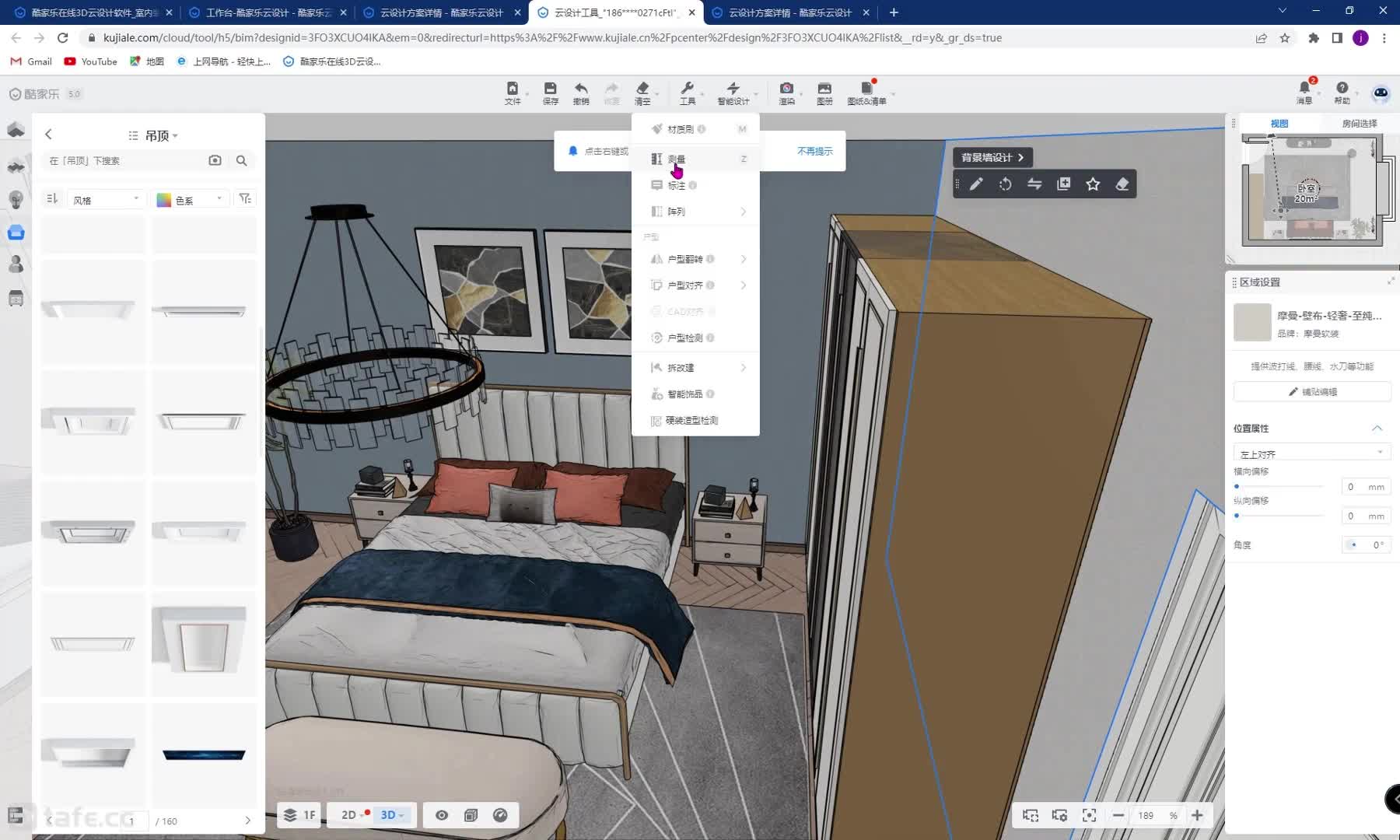Click the 在吊顶下搜索 search field
1400x840 pixels.
(x=123, y=160)
